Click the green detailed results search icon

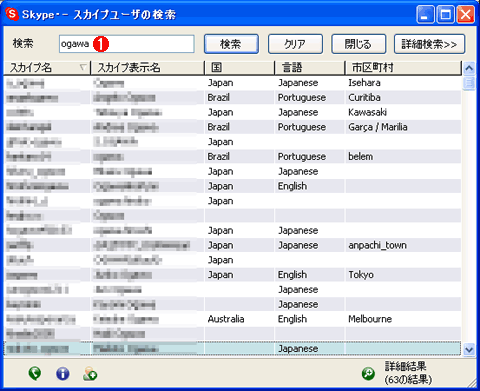point(368,373)
